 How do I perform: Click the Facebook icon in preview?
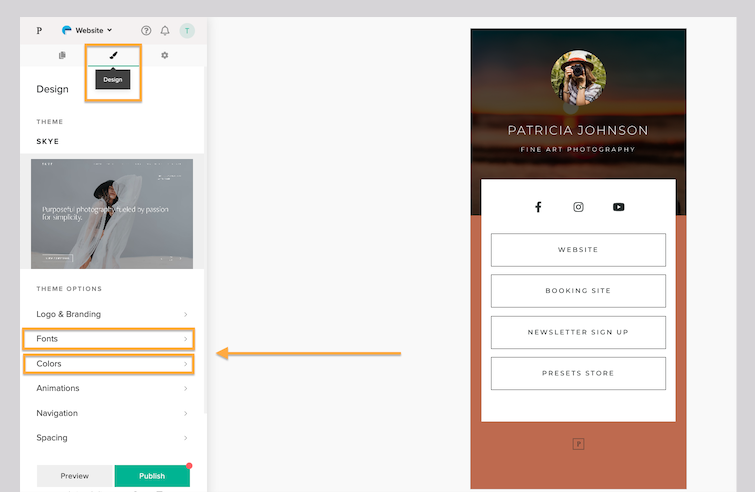pos(538,207)
